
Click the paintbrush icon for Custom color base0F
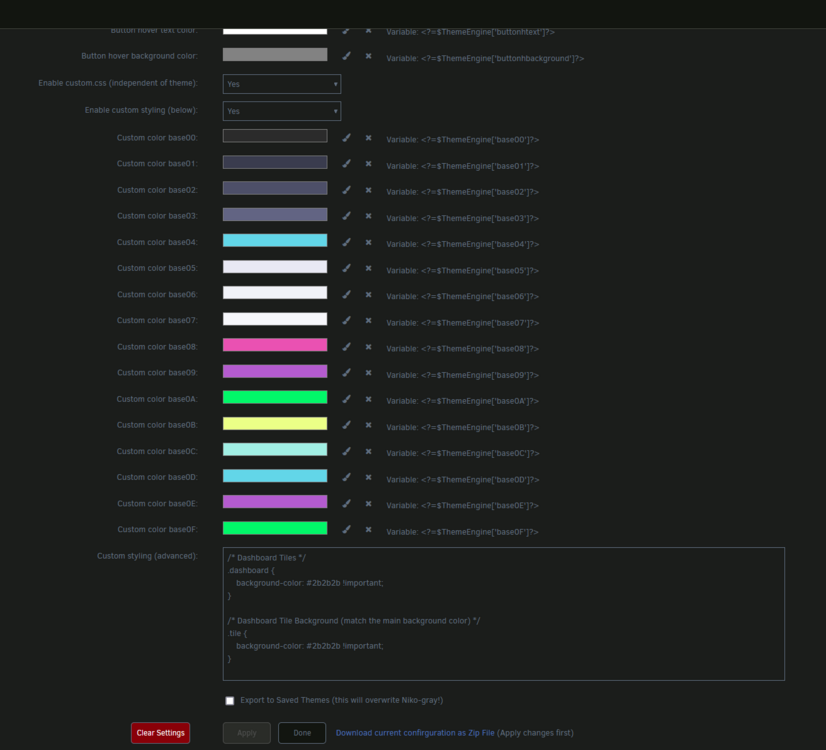coord(346,529)
